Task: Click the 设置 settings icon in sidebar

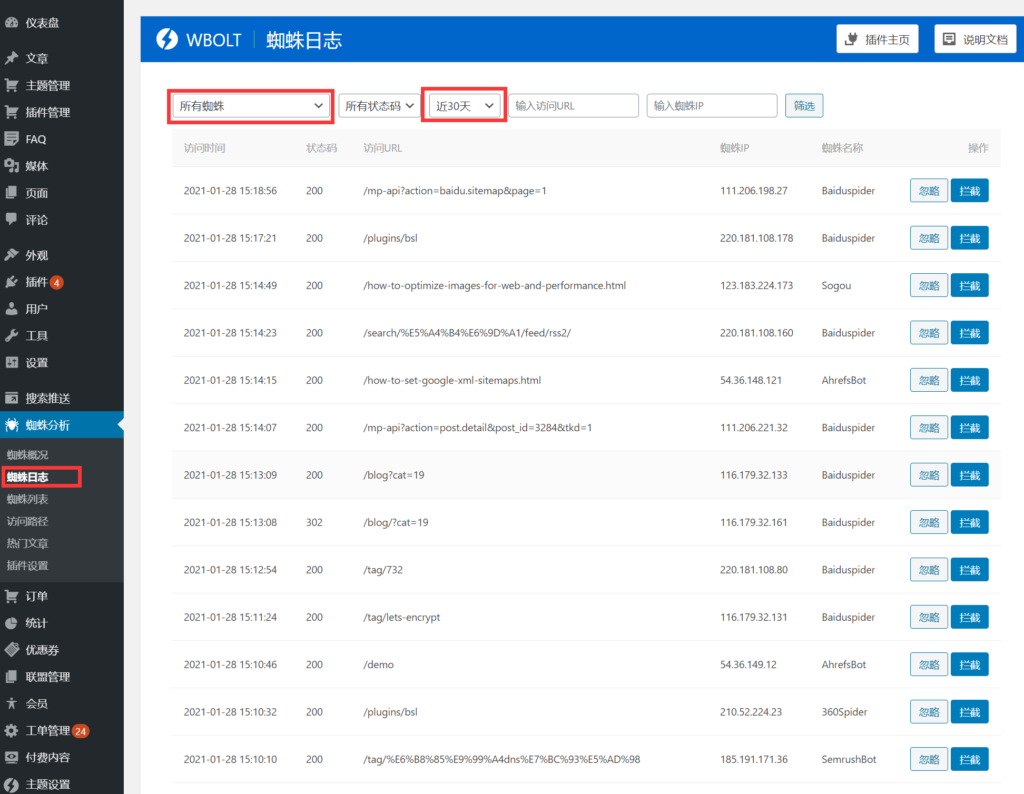Action: (x=11, y=363)
